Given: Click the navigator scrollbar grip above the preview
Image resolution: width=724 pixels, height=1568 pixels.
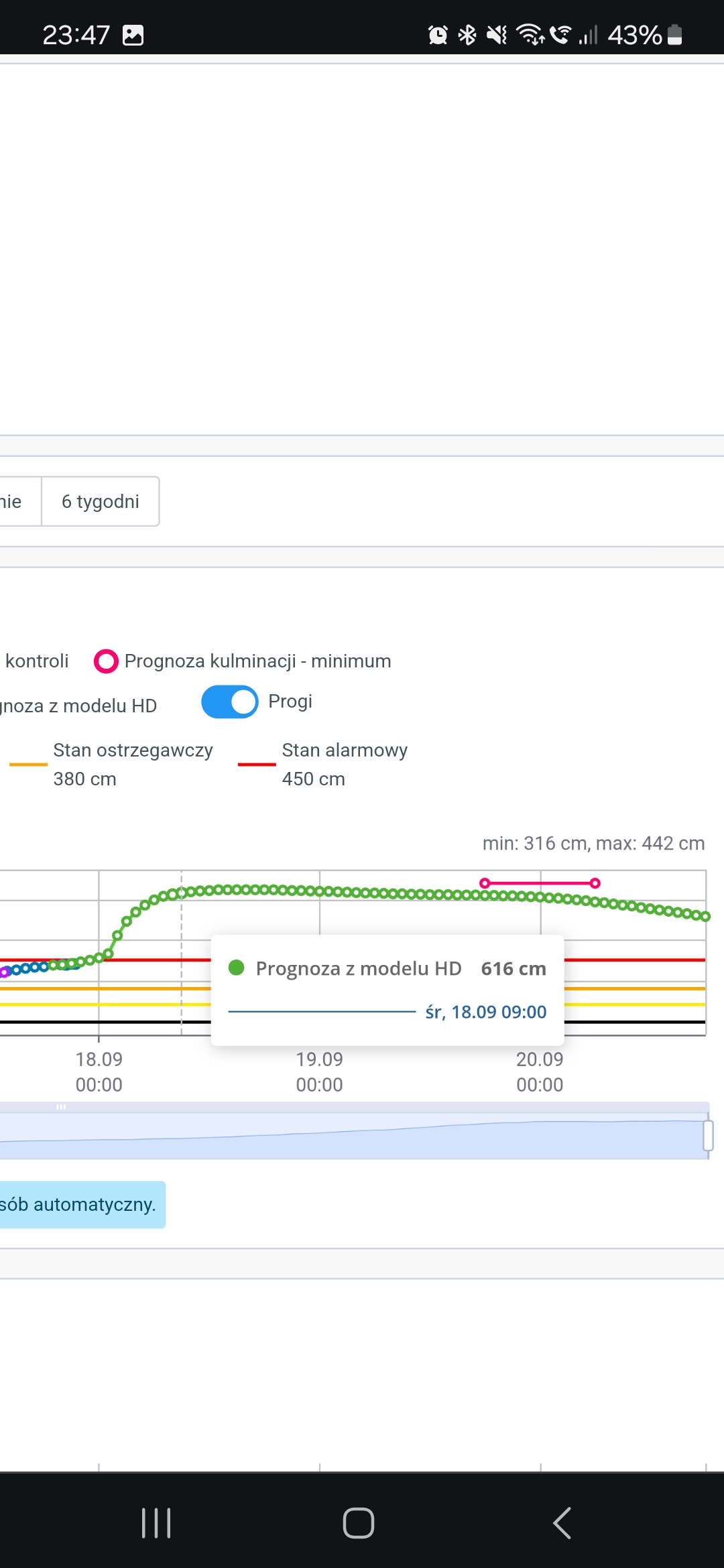Looking at the screenshot, I should [61, 1107].
